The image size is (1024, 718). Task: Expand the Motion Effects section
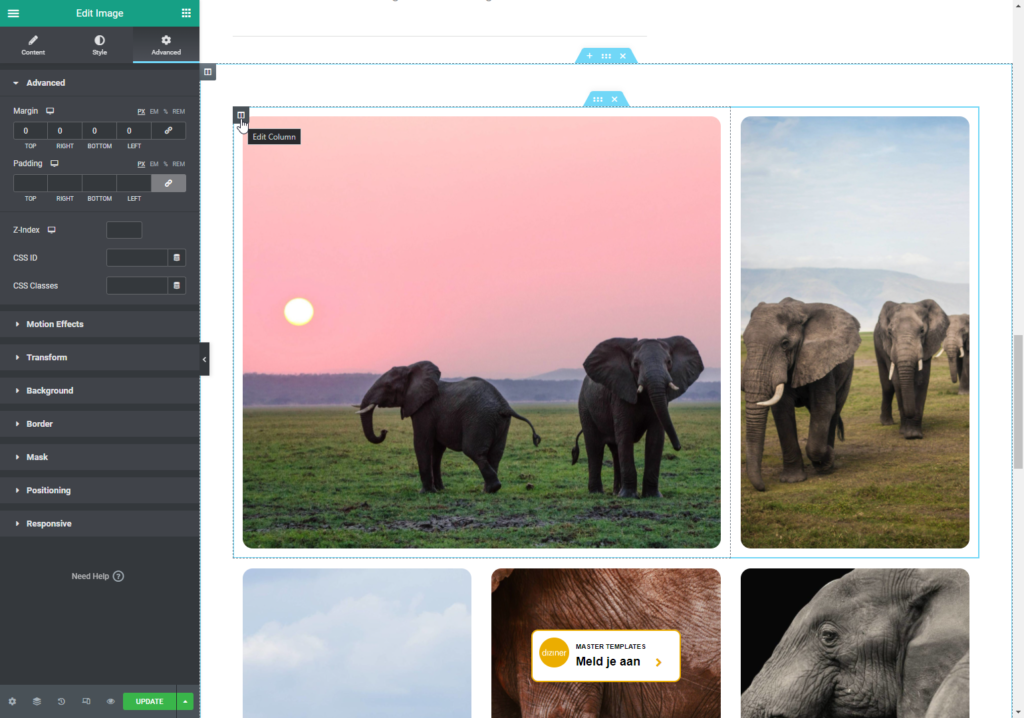55,324
